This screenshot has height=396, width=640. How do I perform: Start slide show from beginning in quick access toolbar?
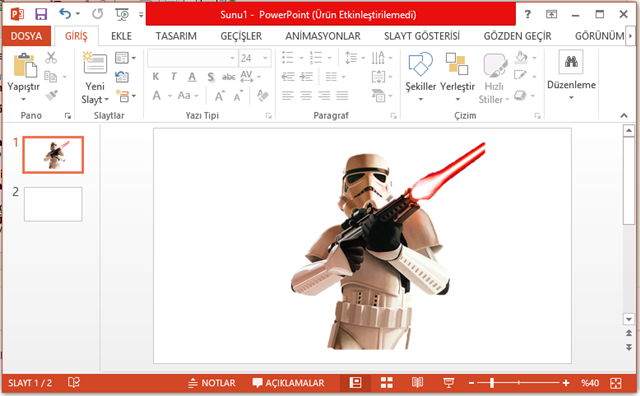click(122, 14)
